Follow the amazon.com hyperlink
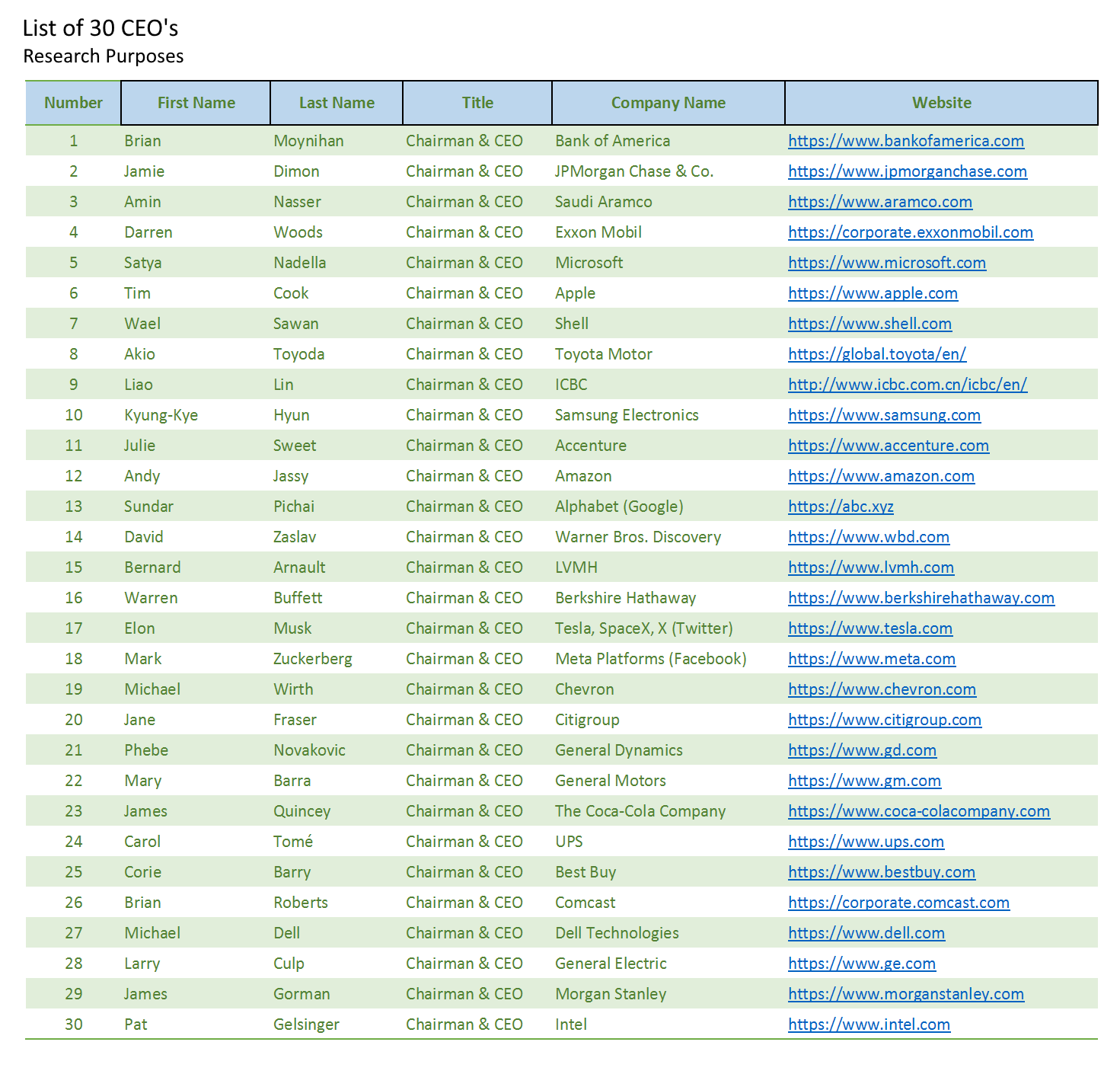 [882, 476]
